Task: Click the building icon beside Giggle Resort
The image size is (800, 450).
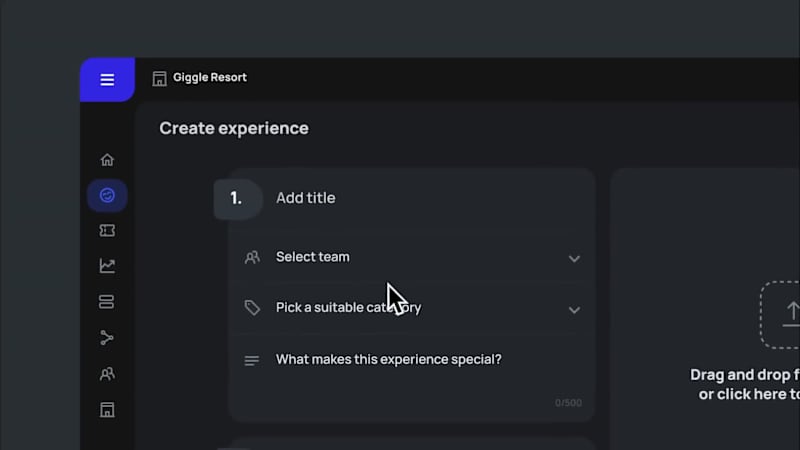Action: tap(159, 79)
